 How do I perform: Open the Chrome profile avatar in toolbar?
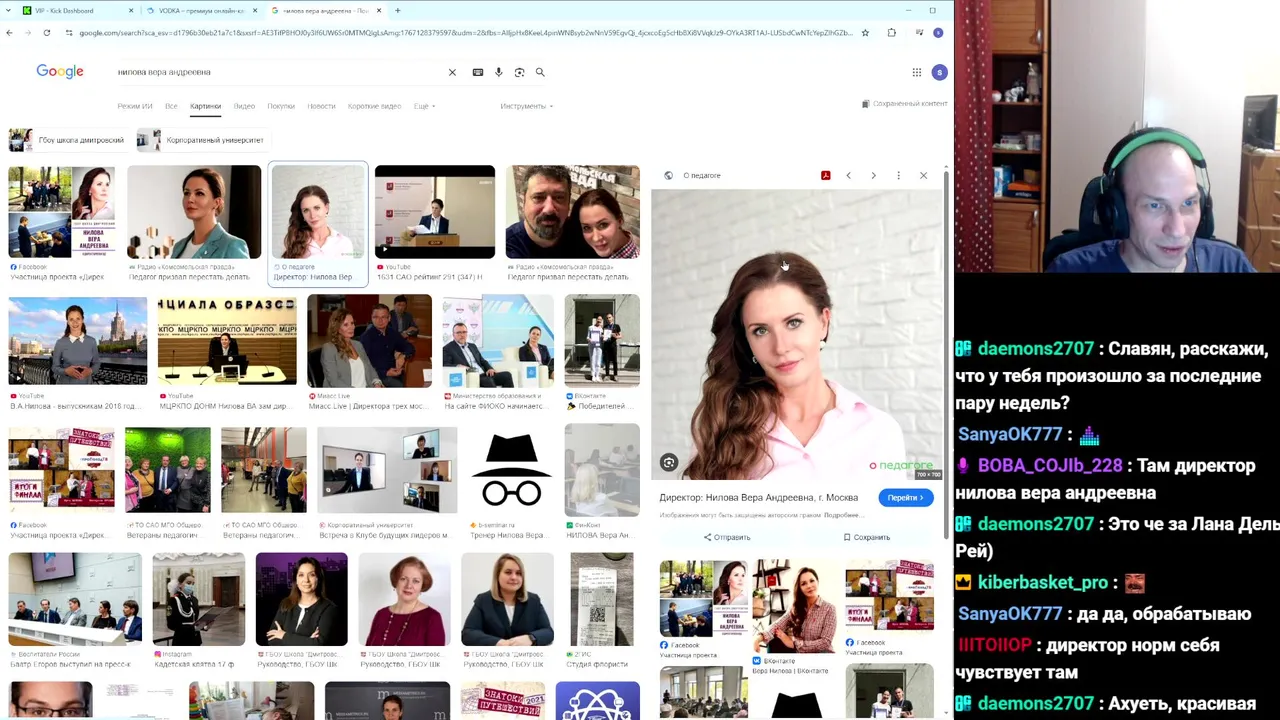coord(938,33)
